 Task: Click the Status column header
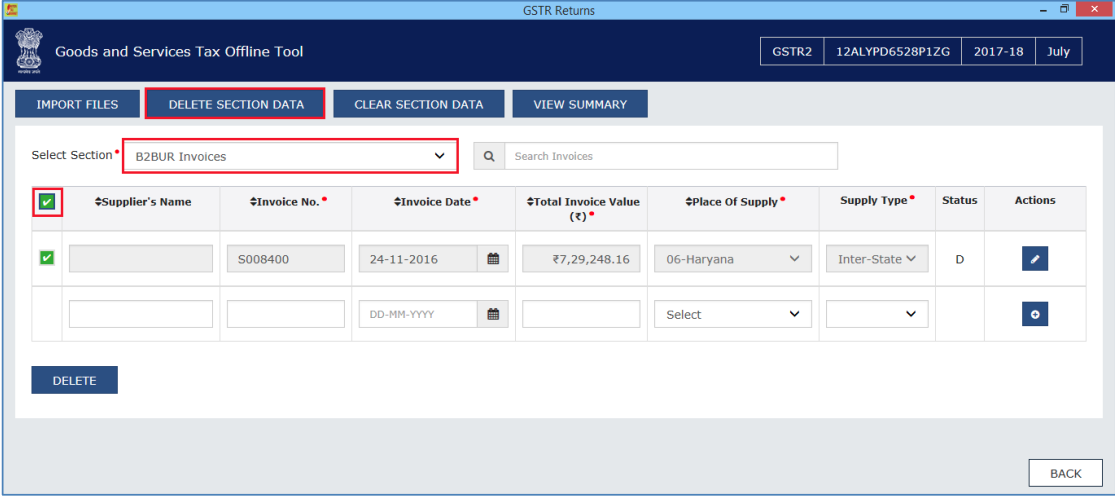coord(959,201)
